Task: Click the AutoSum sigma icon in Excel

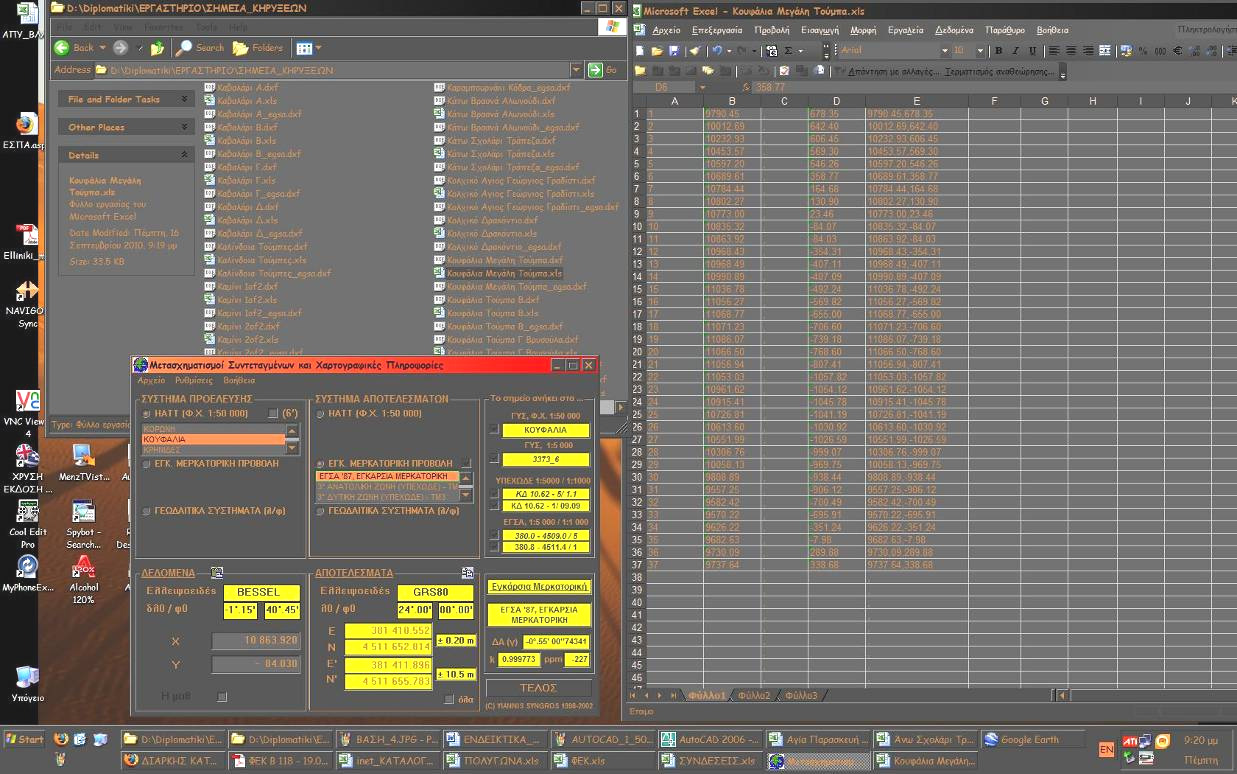Action: (789, 50)
